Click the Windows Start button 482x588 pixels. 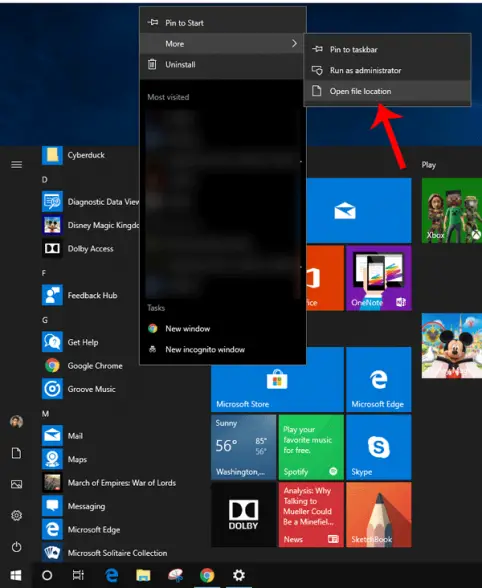click(x=15, y=575)
